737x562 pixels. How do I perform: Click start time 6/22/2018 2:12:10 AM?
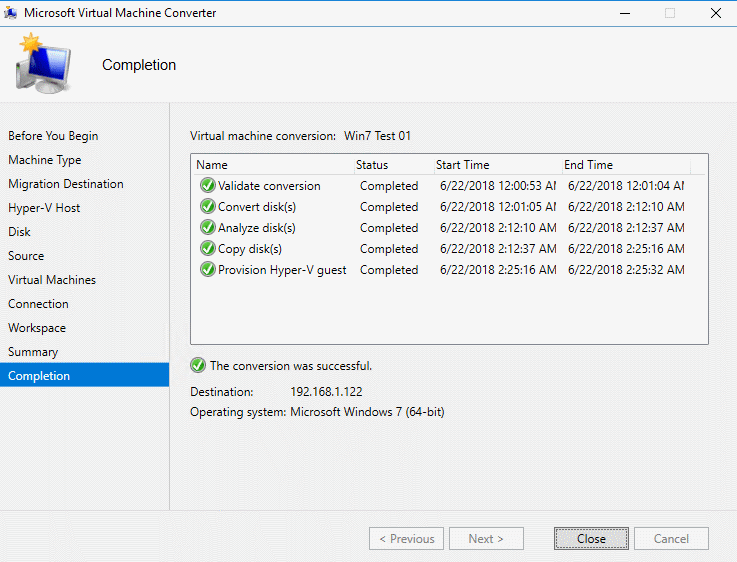pyautogui.click(x=498, y=227)
